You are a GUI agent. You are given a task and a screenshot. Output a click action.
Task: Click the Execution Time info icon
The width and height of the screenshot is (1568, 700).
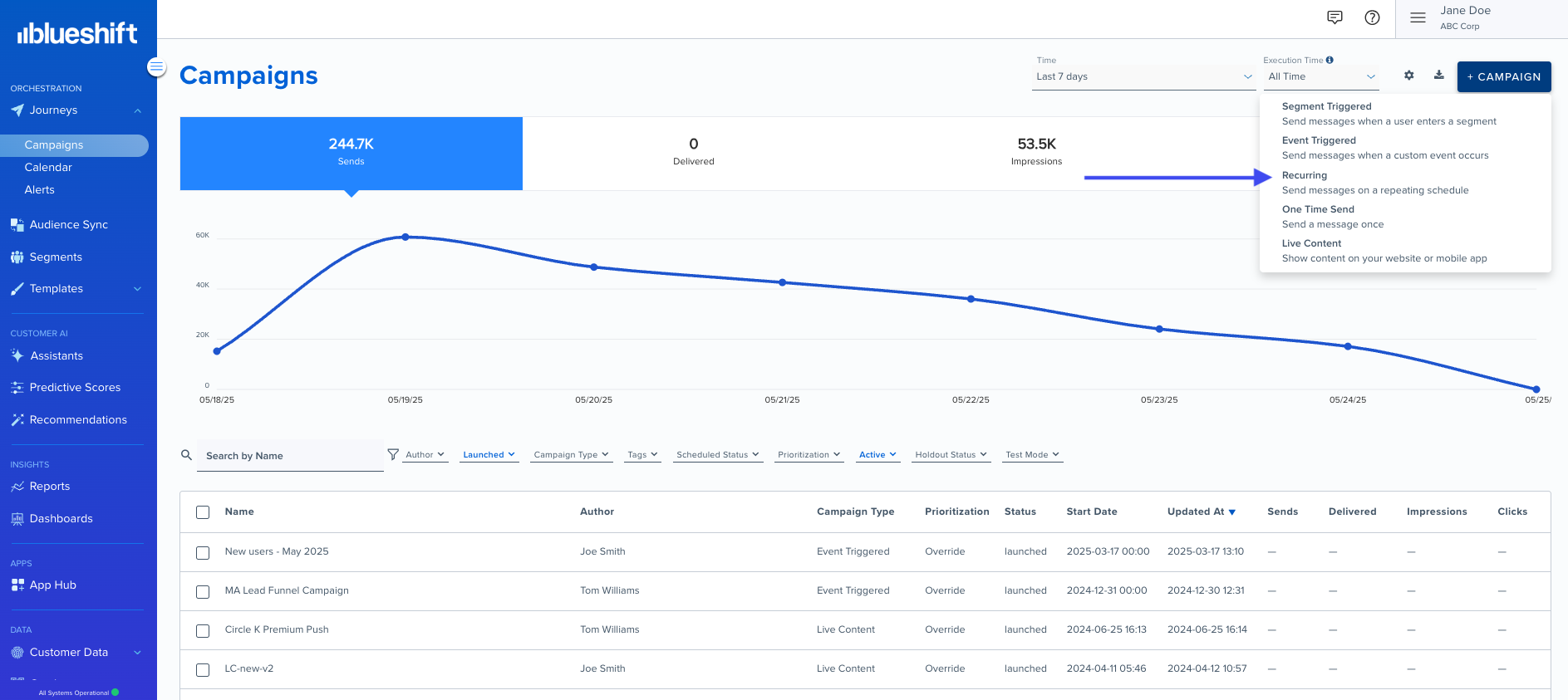[1330, 60]
